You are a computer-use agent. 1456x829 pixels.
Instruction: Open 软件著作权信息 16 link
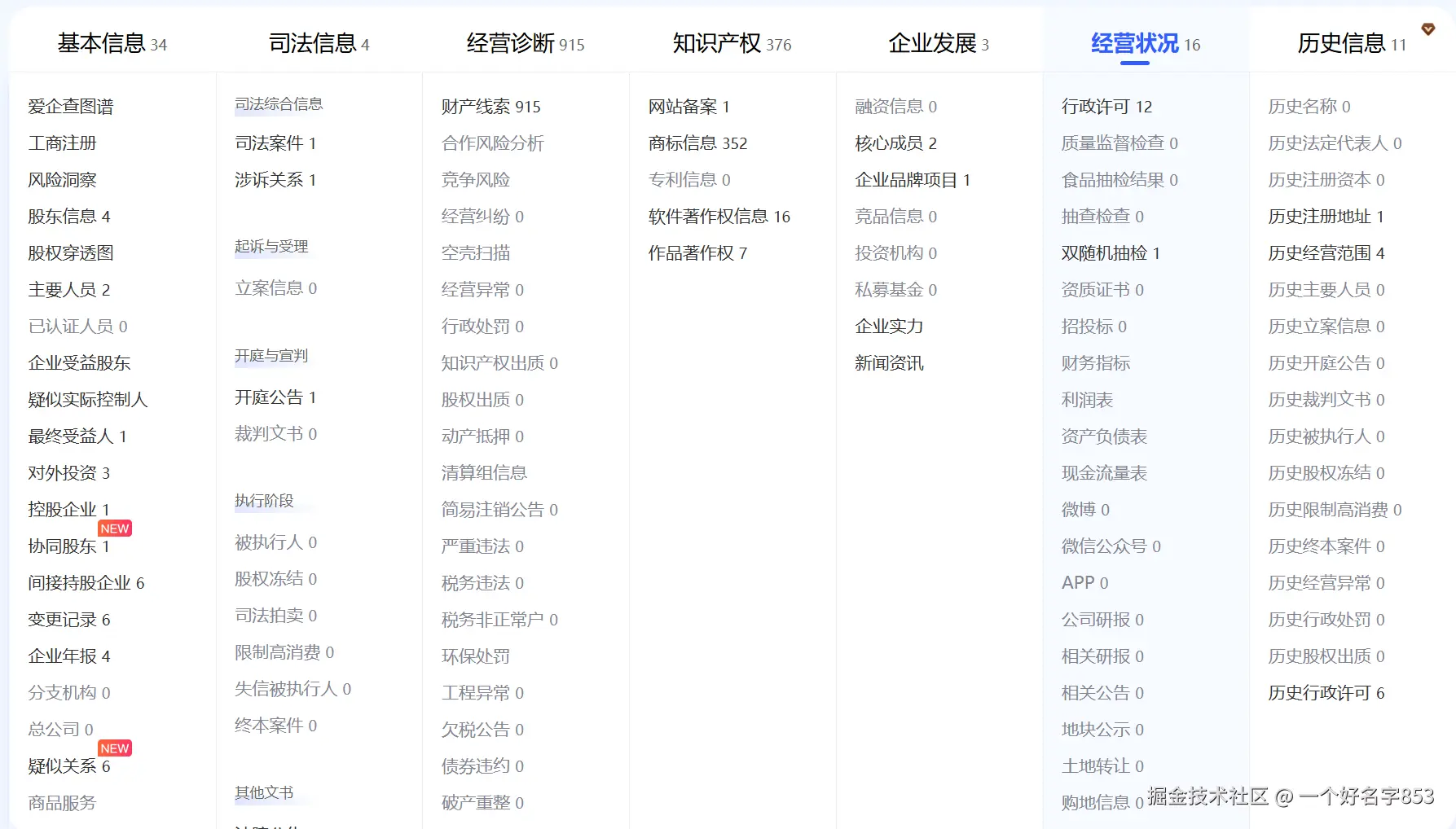(719, 217)
